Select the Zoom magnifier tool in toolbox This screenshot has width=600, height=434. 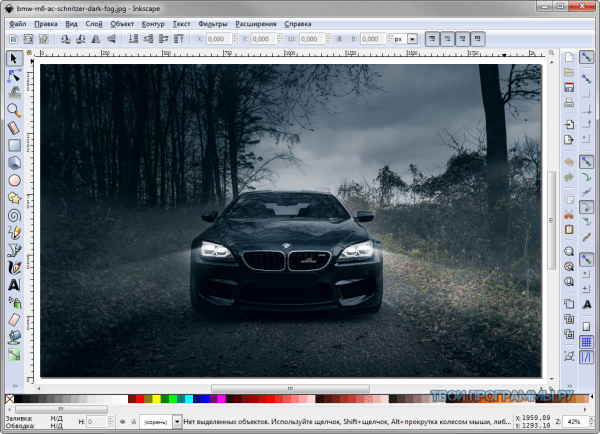click(14, 110)
